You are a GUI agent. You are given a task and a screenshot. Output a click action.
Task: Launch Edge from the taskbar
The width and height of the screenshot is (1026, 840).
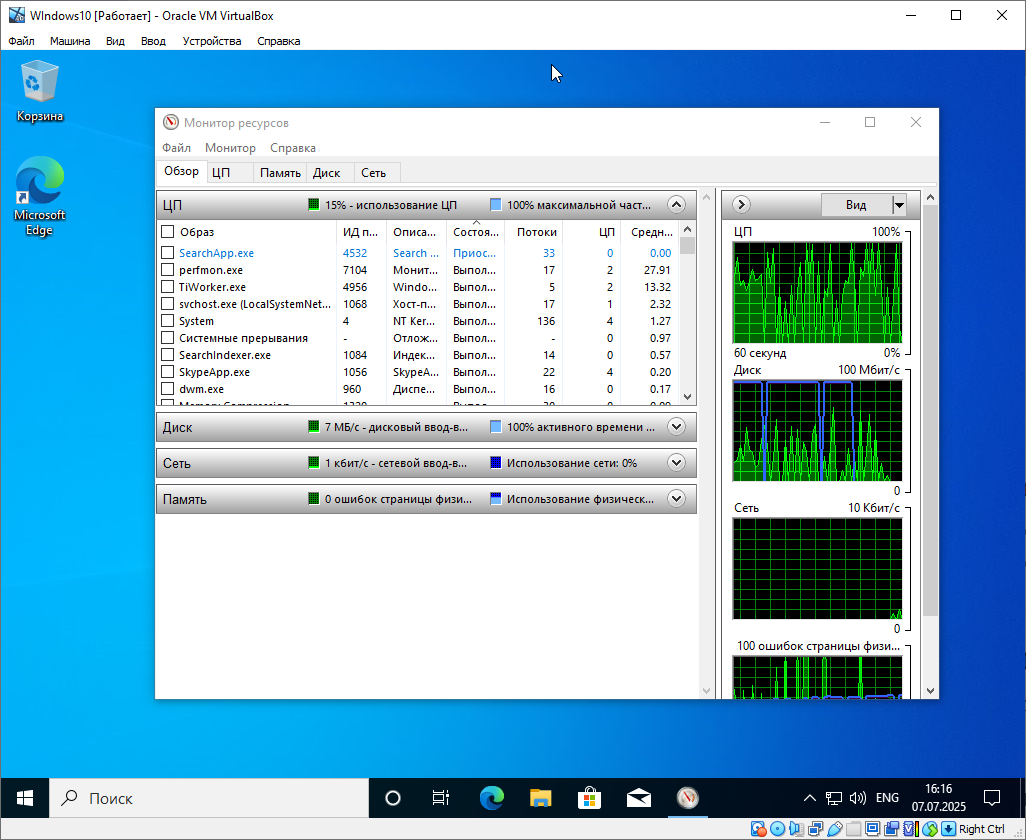coord(491,798)
